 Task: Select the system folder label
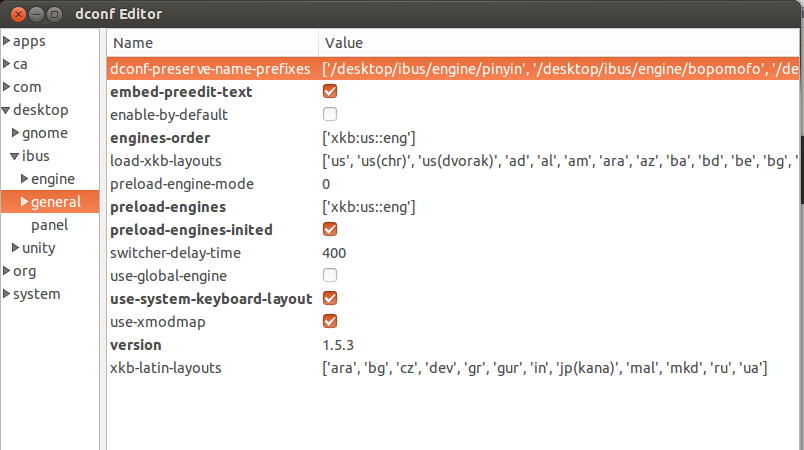click(36, 294)
